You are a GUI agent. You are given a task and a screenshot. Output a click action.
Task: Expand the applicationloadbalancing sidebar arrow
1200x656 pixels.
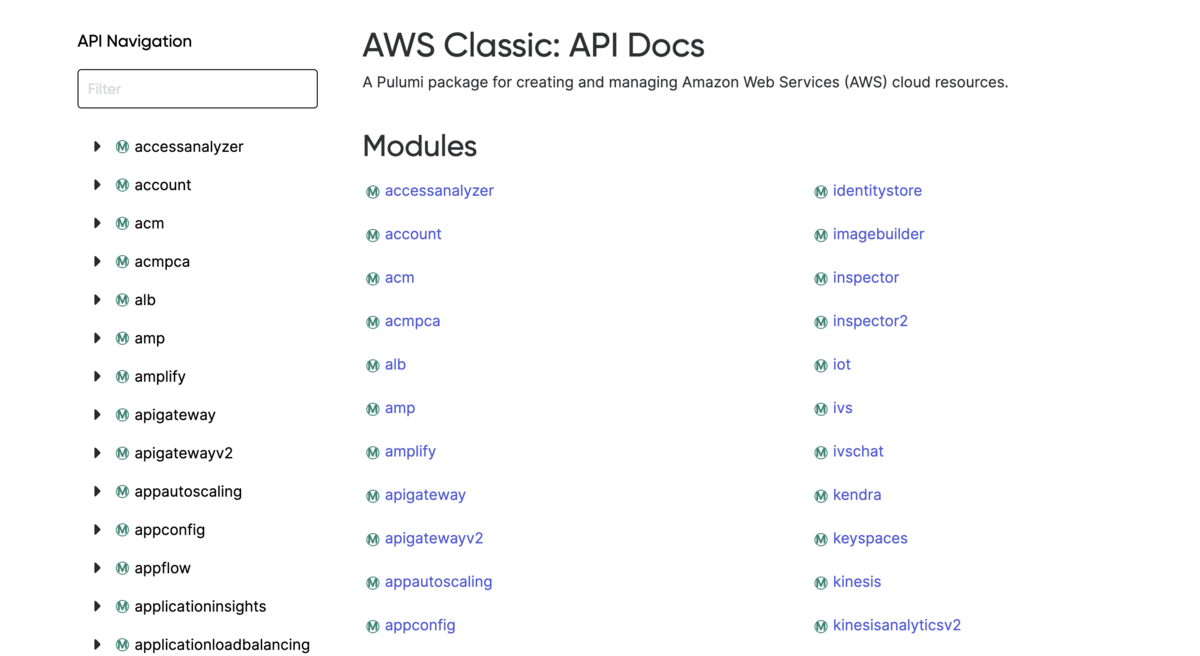click(x=97, y=645)
